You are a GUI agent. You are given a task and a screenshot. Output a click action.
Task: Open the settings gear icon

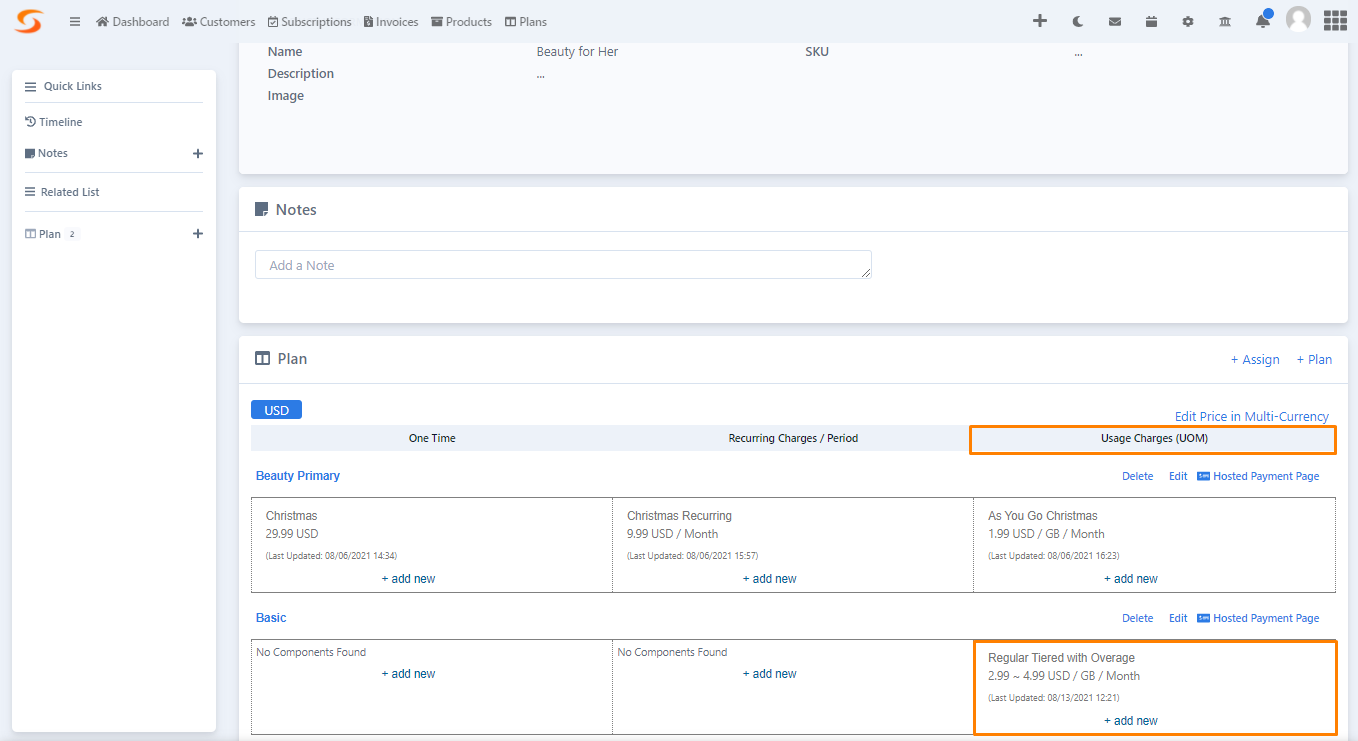tap(1188, 20)
